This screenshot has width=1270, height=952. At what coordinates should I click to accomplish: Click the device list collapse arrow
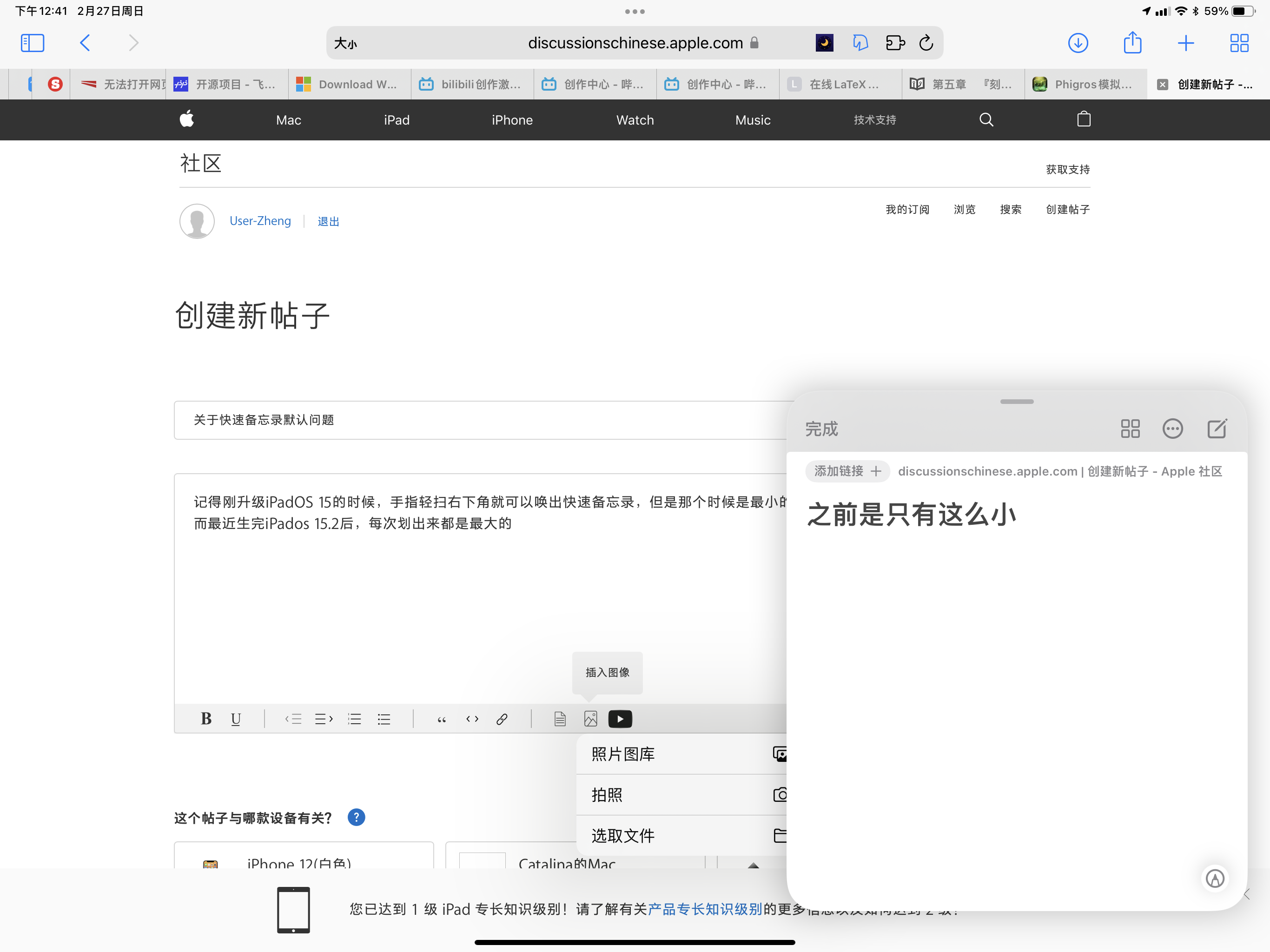pyautogui.click(x=753, y=865)
